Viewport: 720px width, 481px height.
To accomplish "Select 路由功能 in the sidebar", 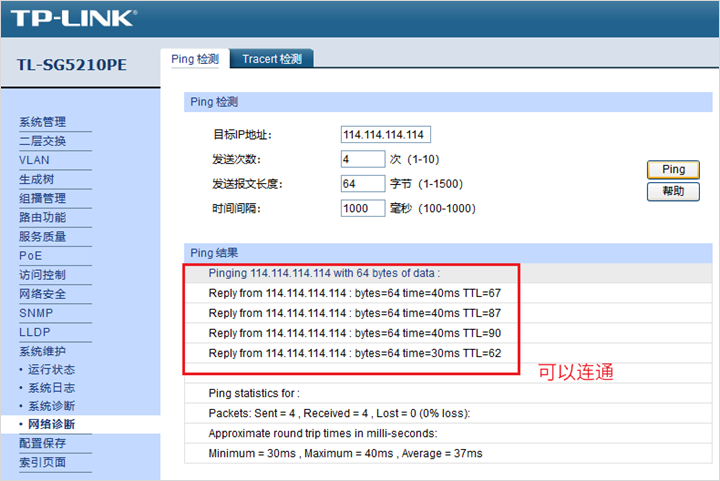I will point(42,218).
